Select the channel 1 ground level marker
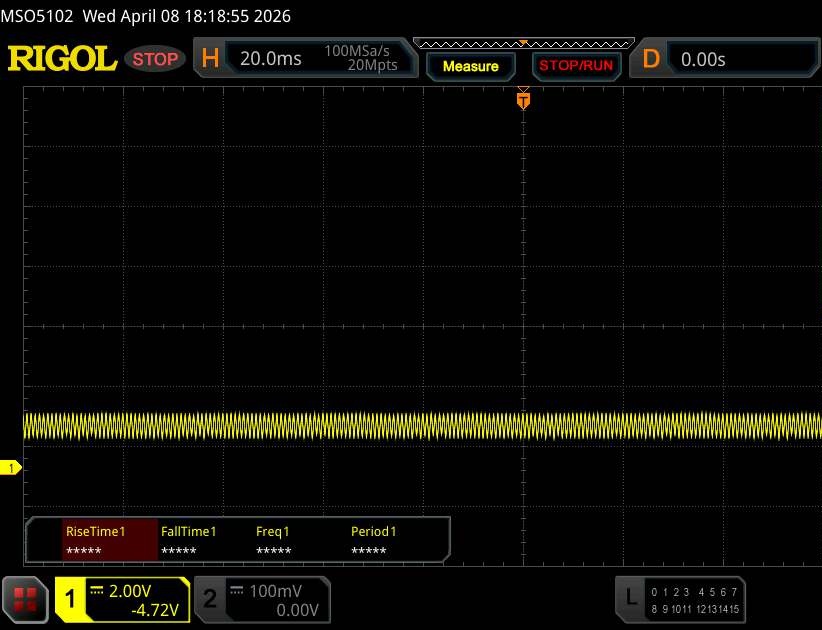 [x=12, y=468]
